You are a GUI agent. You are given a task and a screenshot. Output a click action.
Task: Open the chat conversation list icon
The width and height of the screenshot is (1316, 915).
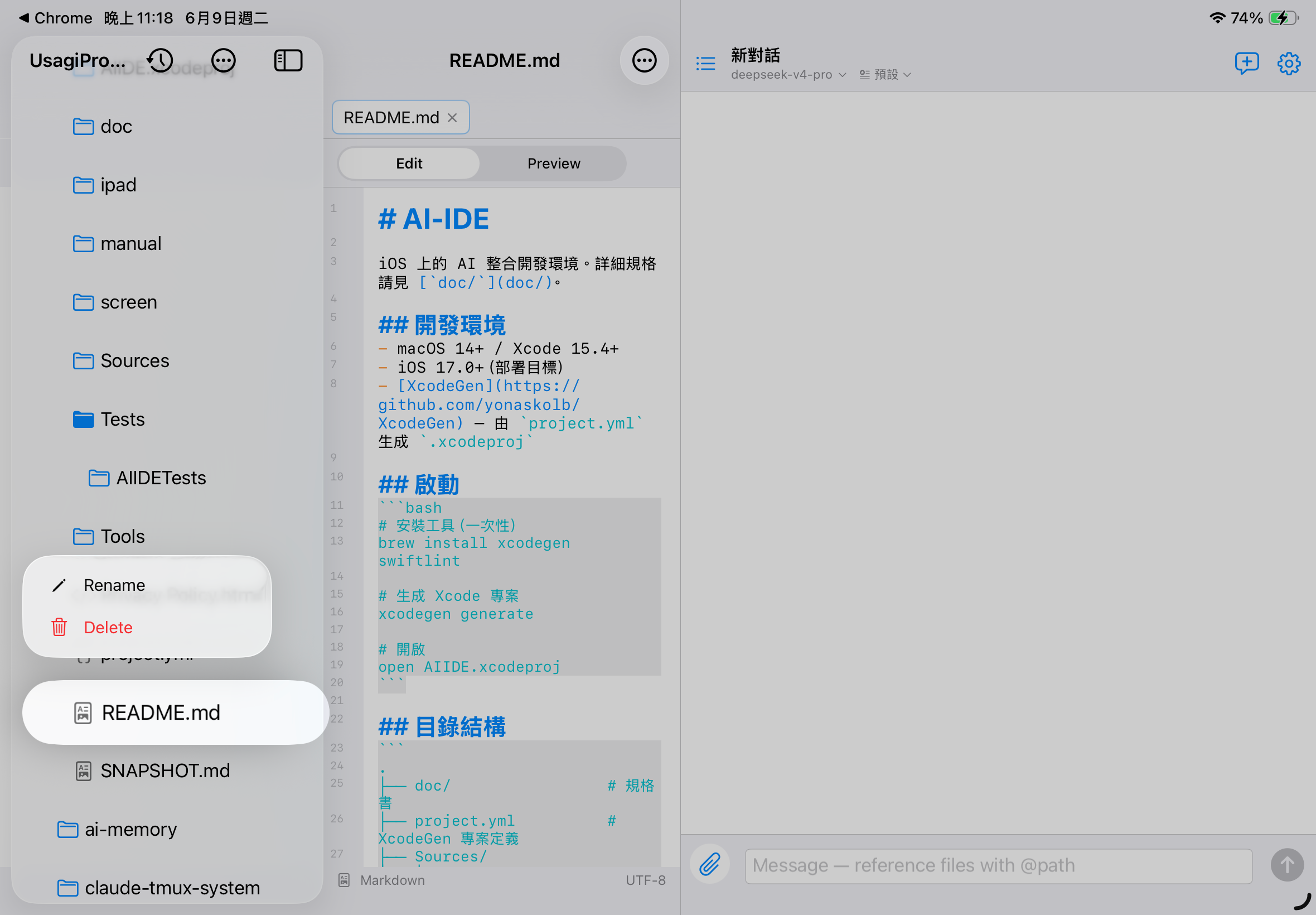[x=705, y=63]
